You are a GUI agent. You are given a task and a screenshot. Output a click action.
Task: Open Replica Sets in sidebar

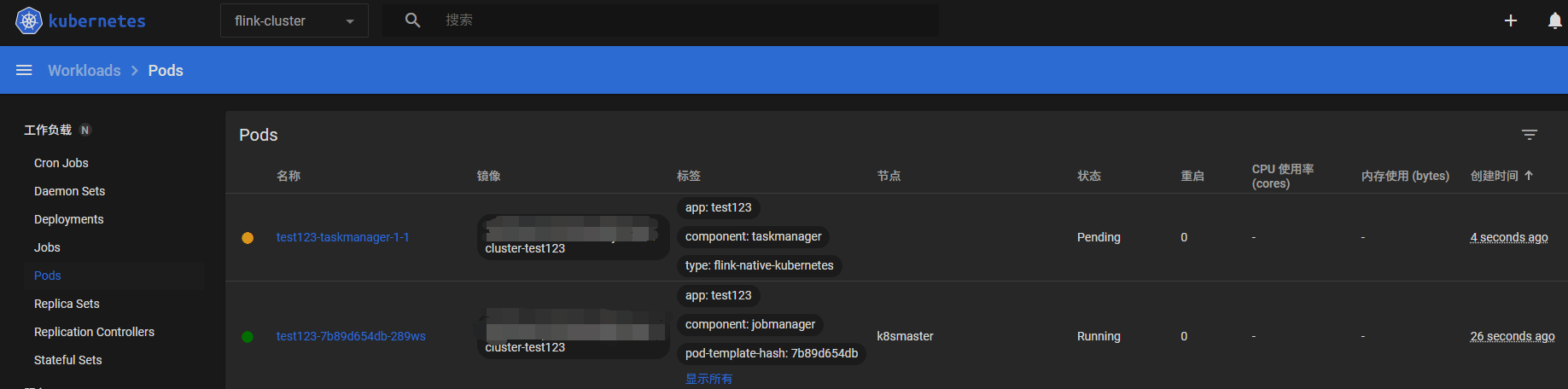[x=67, y=304]
